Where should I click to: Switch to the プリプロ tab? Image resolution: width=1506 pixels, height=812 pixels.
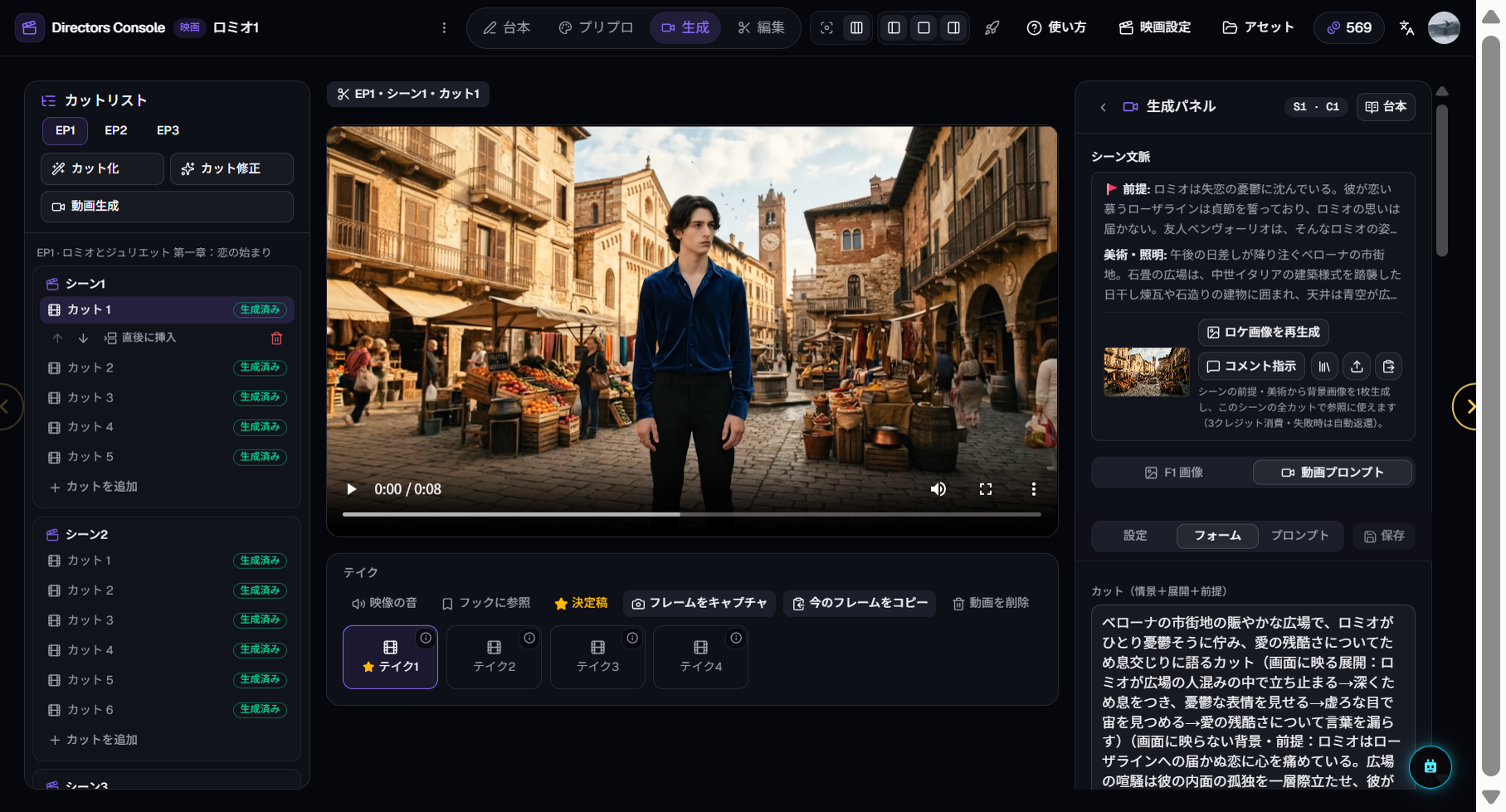click(596, 27)
